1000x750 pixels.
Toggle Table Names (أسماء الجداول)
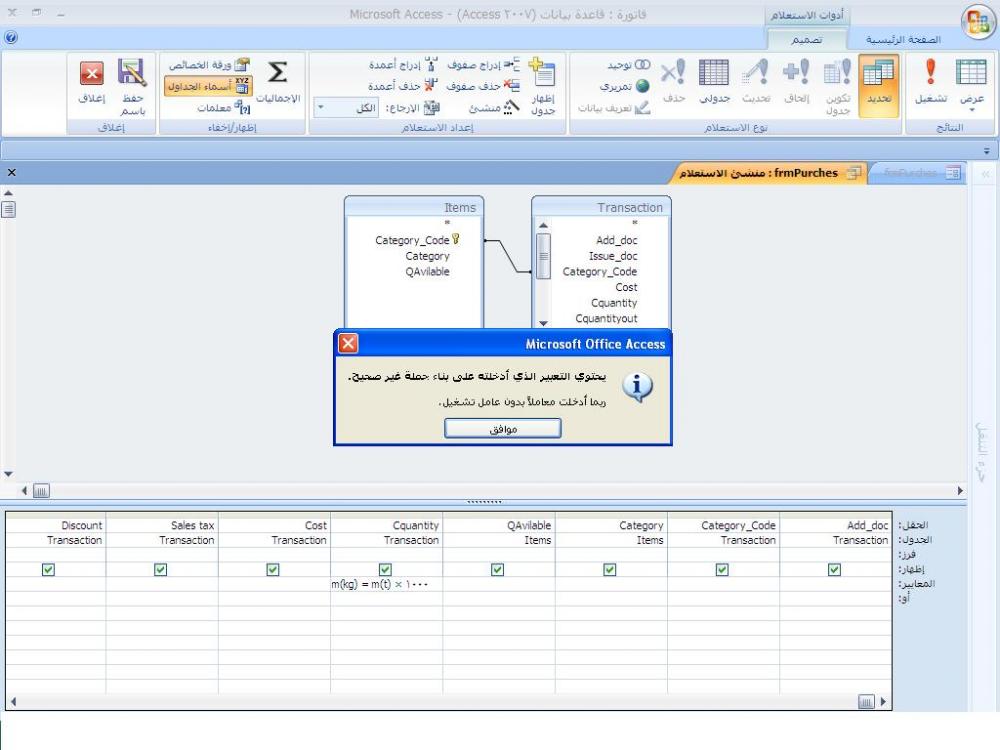click(x=209, y=85)
